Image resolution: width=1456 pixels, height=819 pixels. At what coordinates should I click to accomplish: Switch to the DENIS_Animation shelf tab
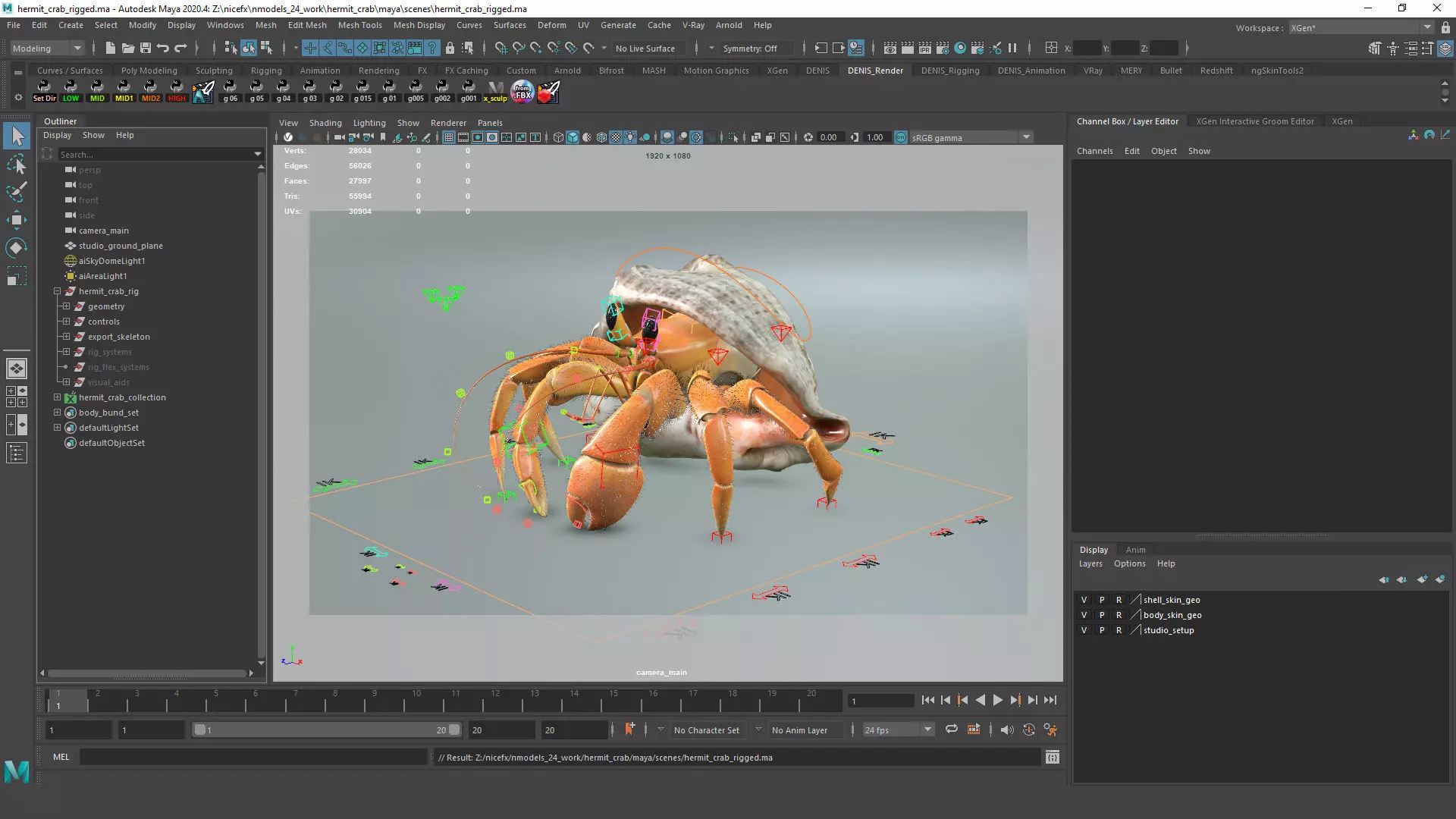(1031, 71)
